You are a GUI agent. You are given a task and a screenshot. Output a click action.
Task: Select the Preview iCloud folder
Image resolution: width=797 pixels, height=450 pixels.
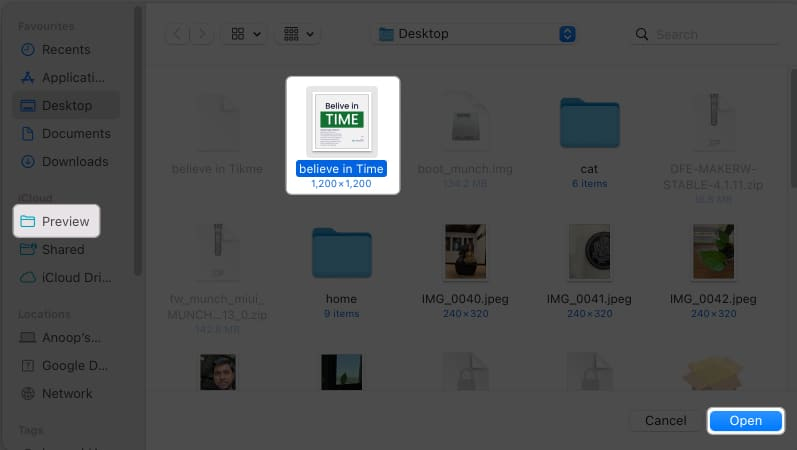65,222
